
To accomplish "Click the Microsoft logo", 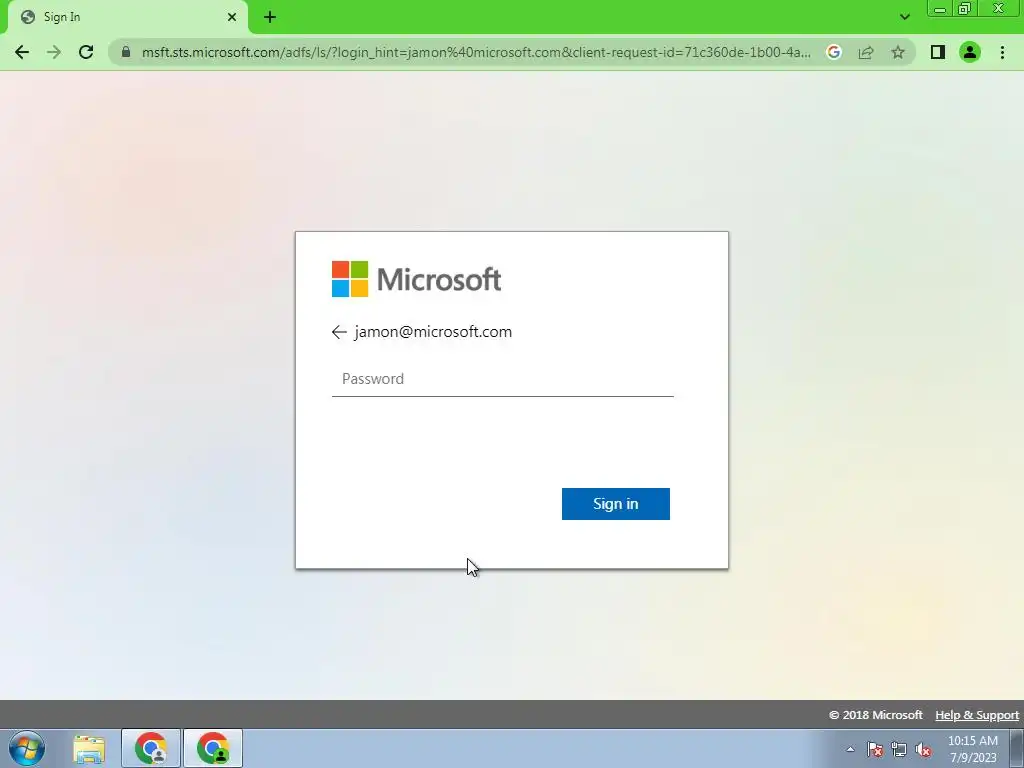I will coord(416,279).
